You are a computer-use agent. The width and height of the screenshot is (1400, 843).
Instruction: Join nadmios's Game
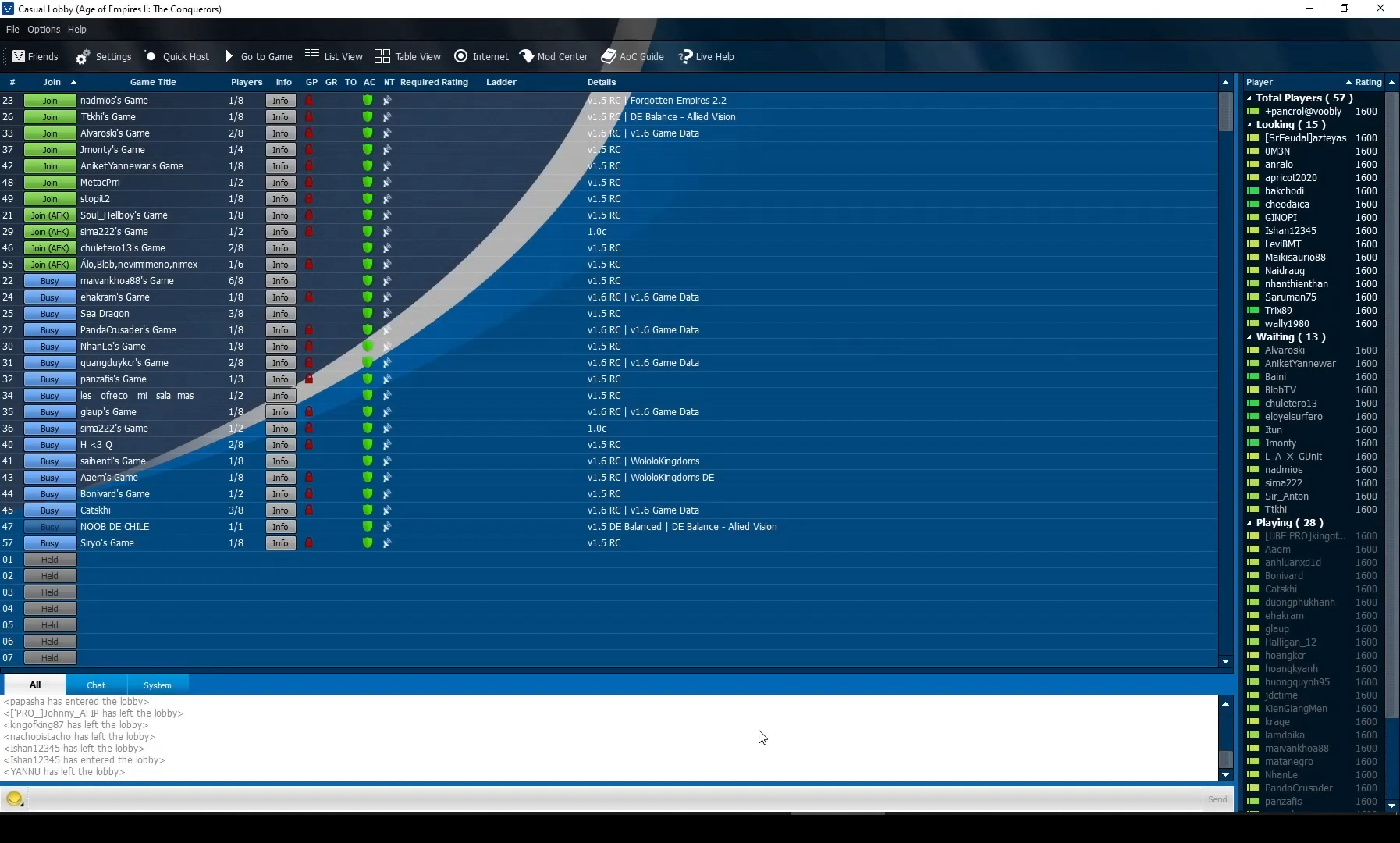(50, 100)
